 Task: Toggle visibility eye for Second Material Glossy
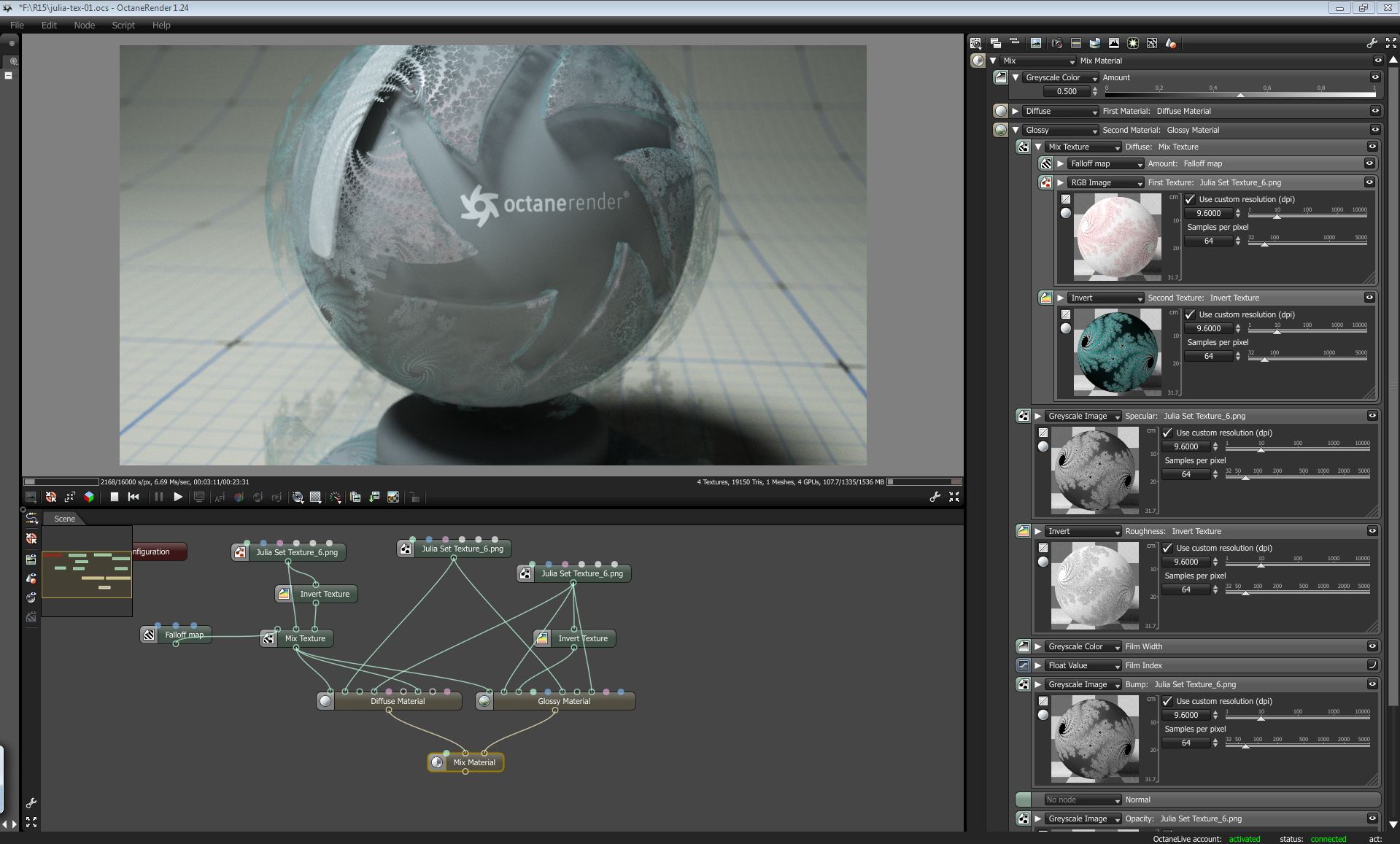pyautogui.click(x=1375, y=130)
